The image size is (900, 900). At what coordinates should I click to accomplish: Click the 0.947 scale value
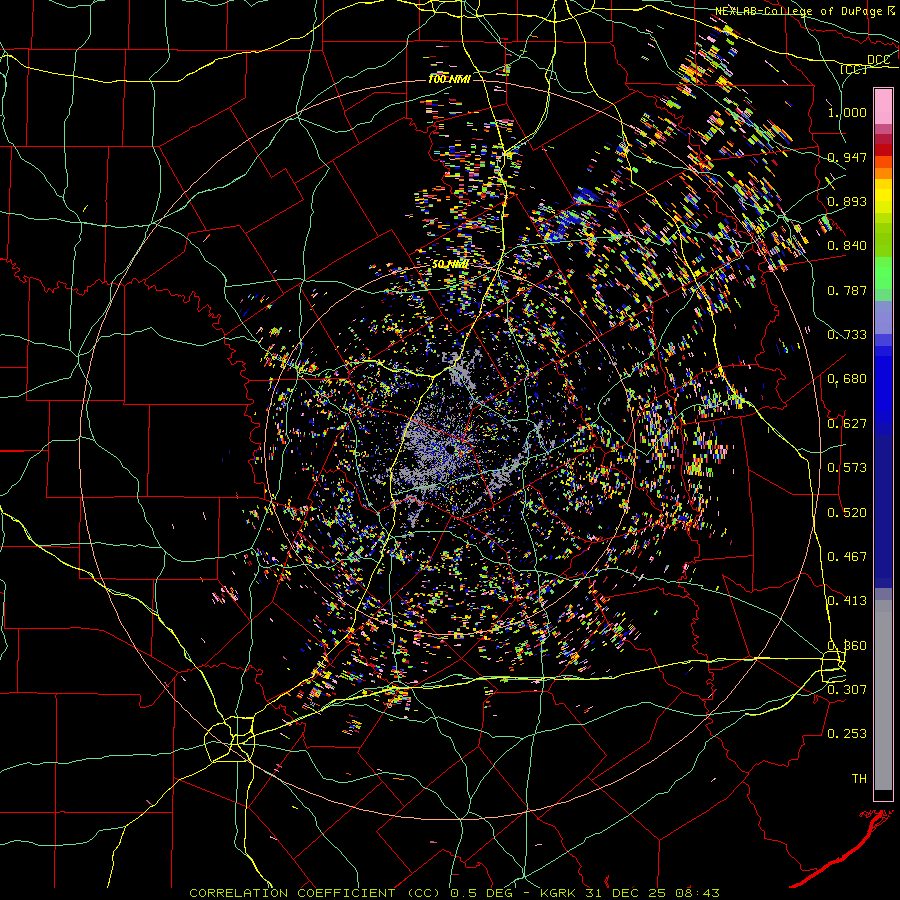(x=847, y=157)
